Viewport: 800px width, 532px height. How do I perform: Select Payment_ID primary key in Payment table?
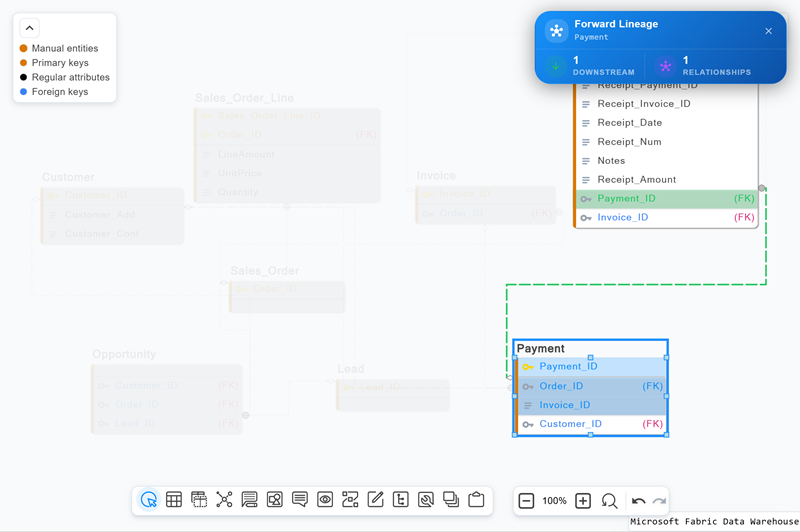coord(592,367)
